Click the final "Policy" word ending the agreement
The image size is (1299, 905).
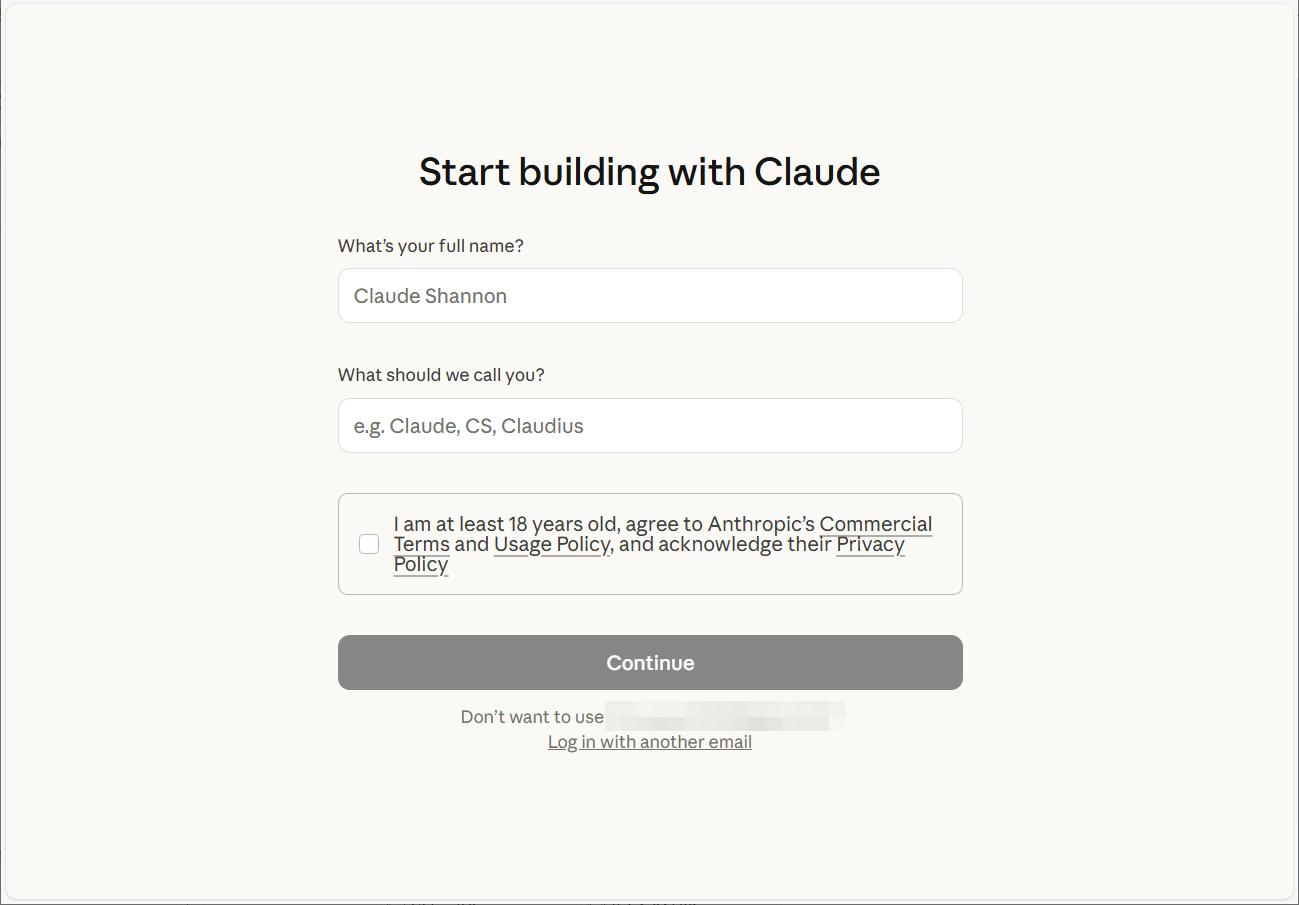[x=421, y=564]
